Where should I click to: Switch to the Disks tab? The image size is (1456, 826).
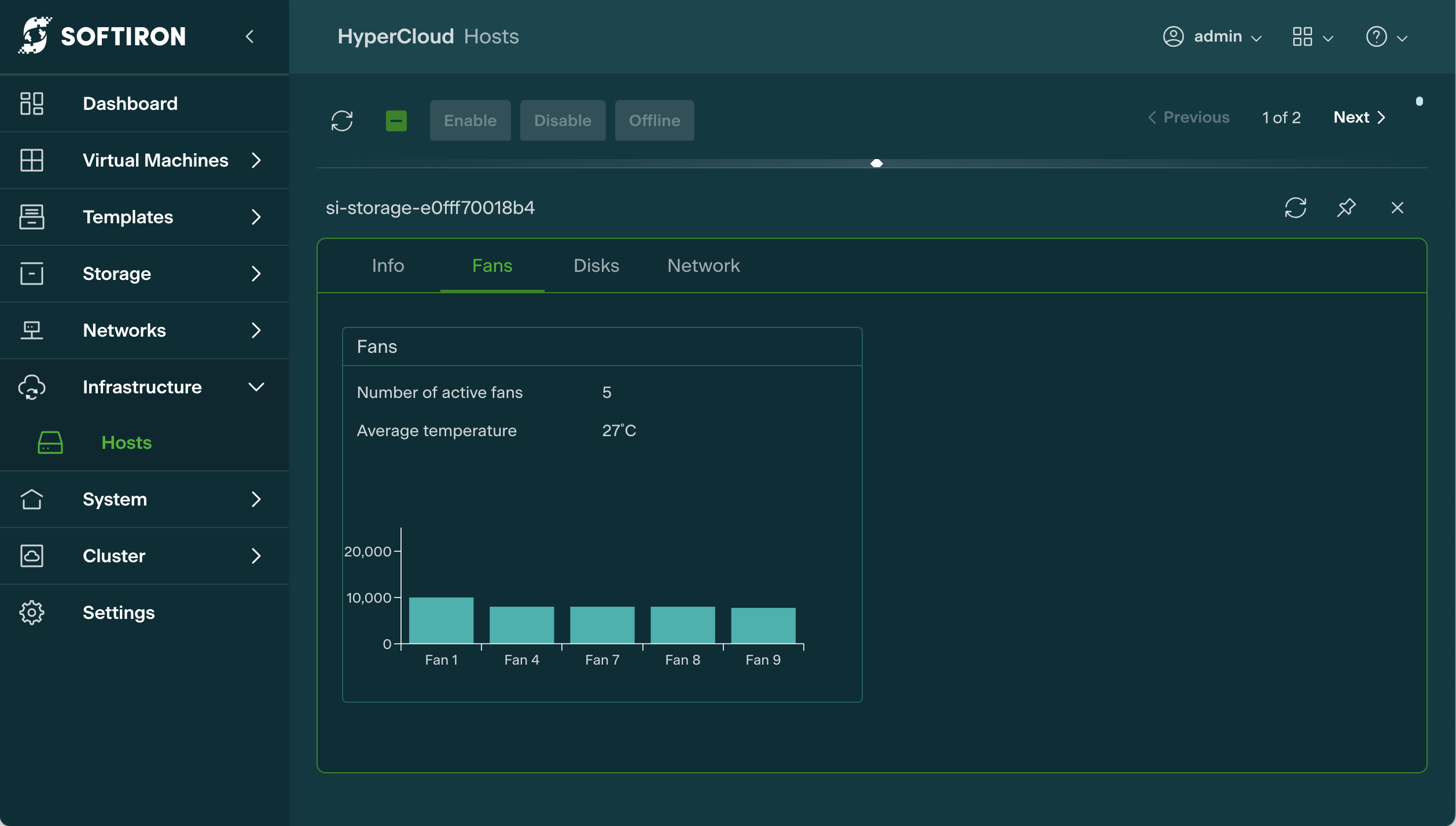tap(596, 265)
